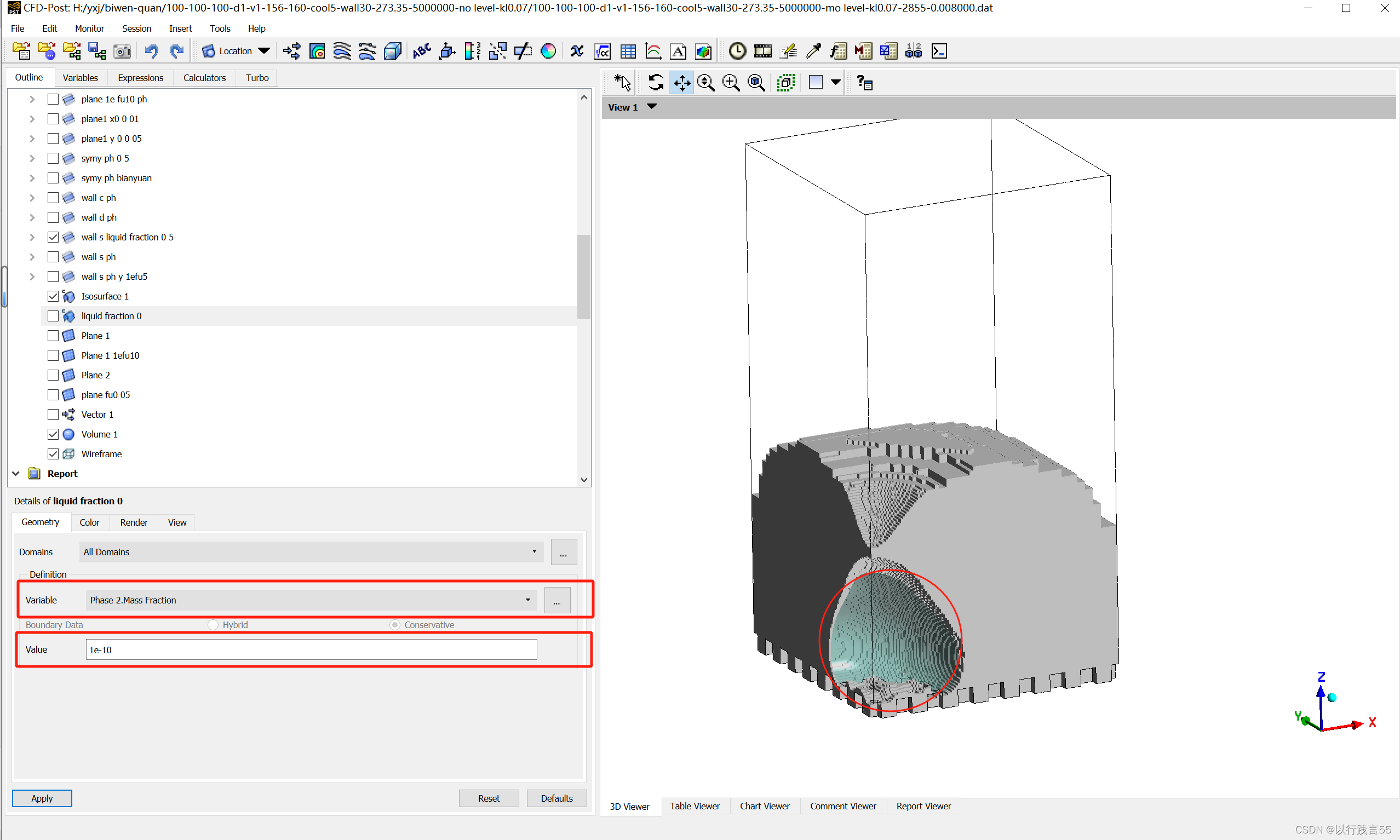Screen dimensions: 1400x840
Task: Click the camera snapshot icon
Action: click(122, 51)
